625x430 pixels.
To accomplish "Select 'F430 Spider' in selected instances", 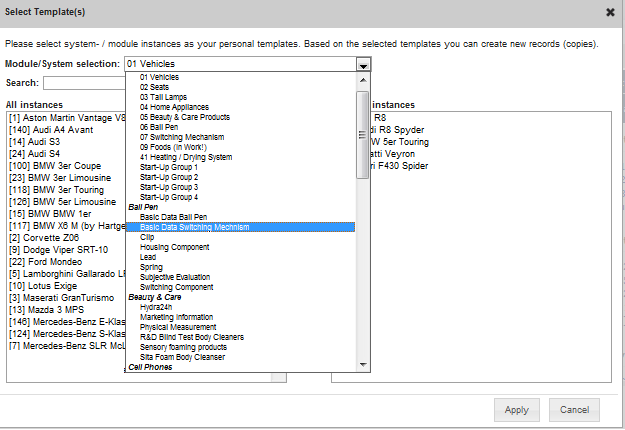I will pyautogui.click(x=399, y=166).
